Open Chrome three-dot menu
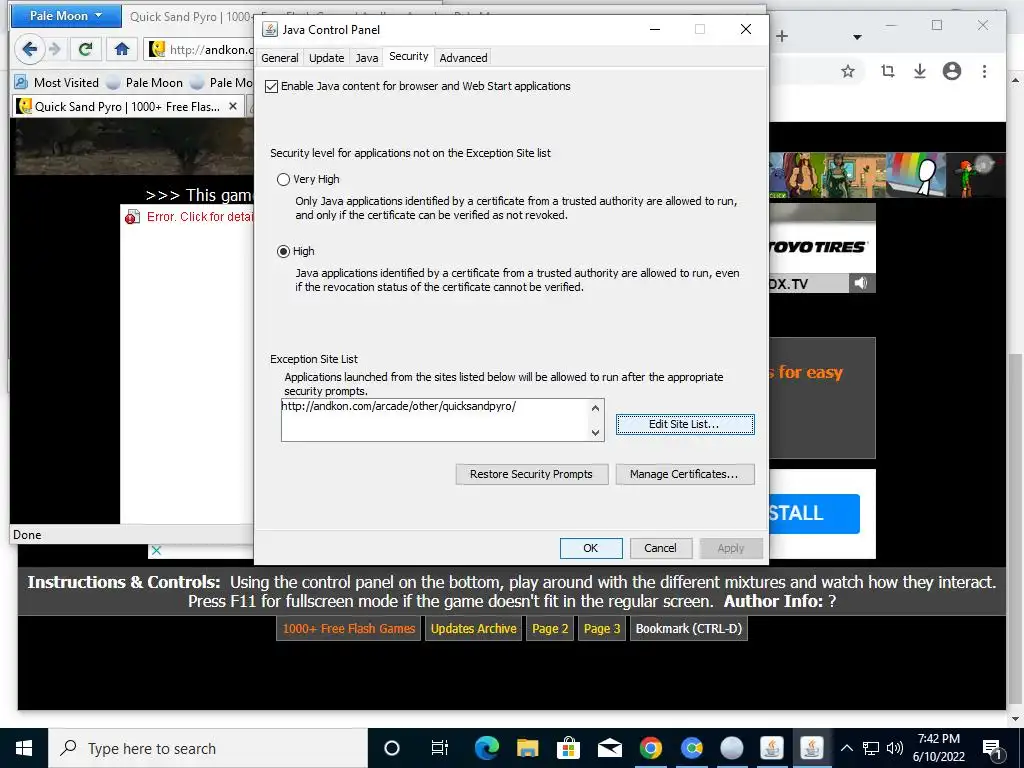This screenshot has height=768, width=1024. 985,71
